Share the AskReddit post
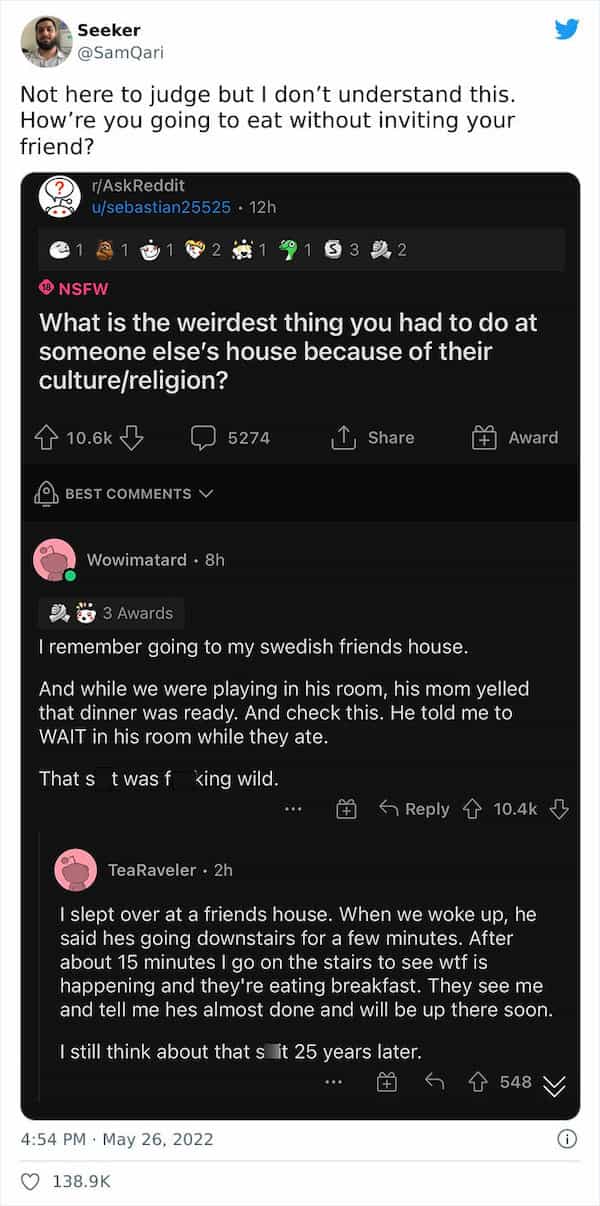 372,437
